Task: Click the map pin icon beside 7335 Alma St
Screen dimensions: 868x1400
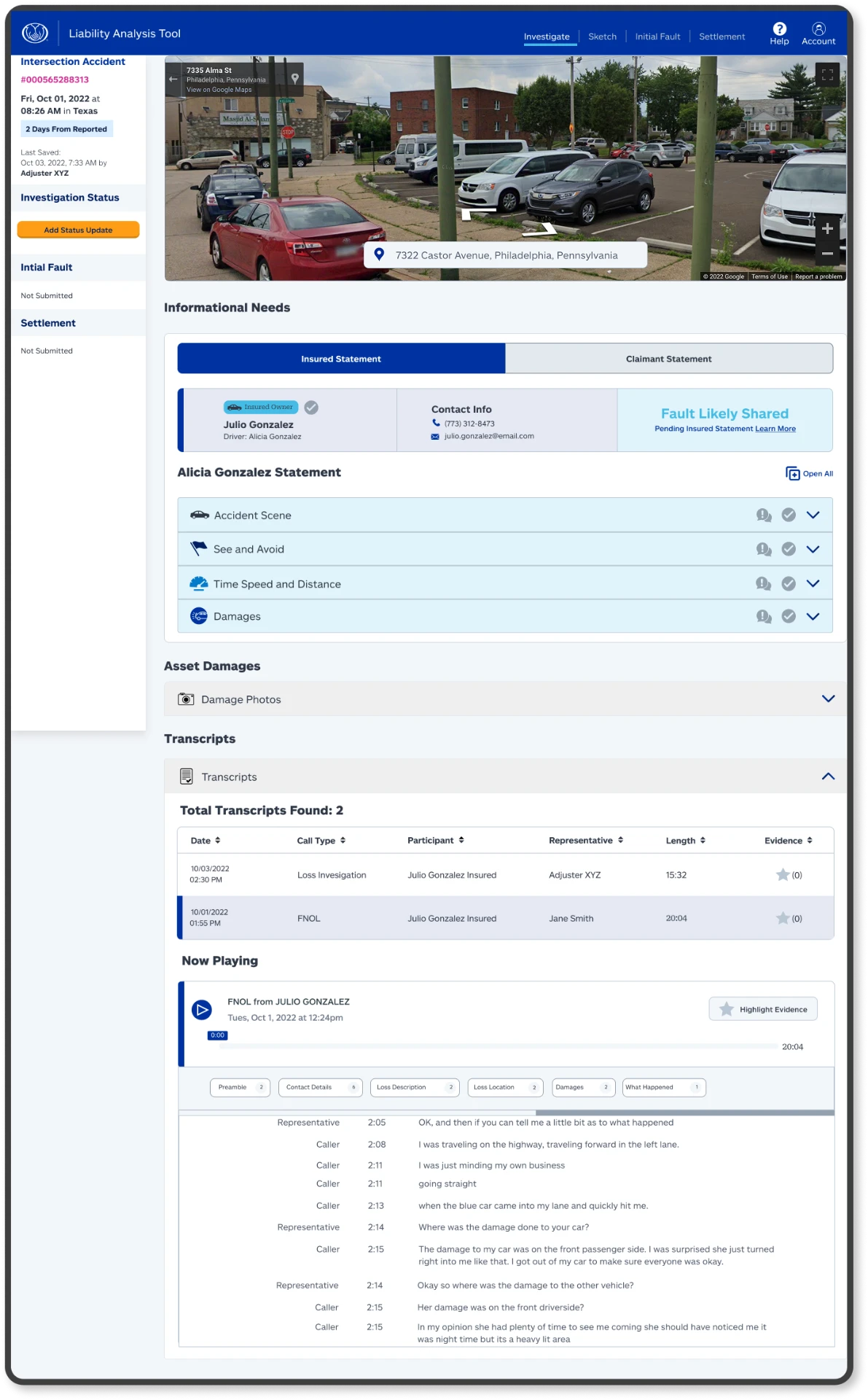Action: click(x=295, y=78)
